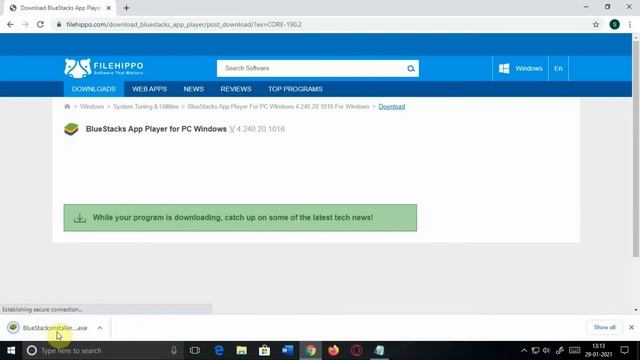640x360 pixels.
Task: Click the breadcrumb home icon
Action: 67,107
